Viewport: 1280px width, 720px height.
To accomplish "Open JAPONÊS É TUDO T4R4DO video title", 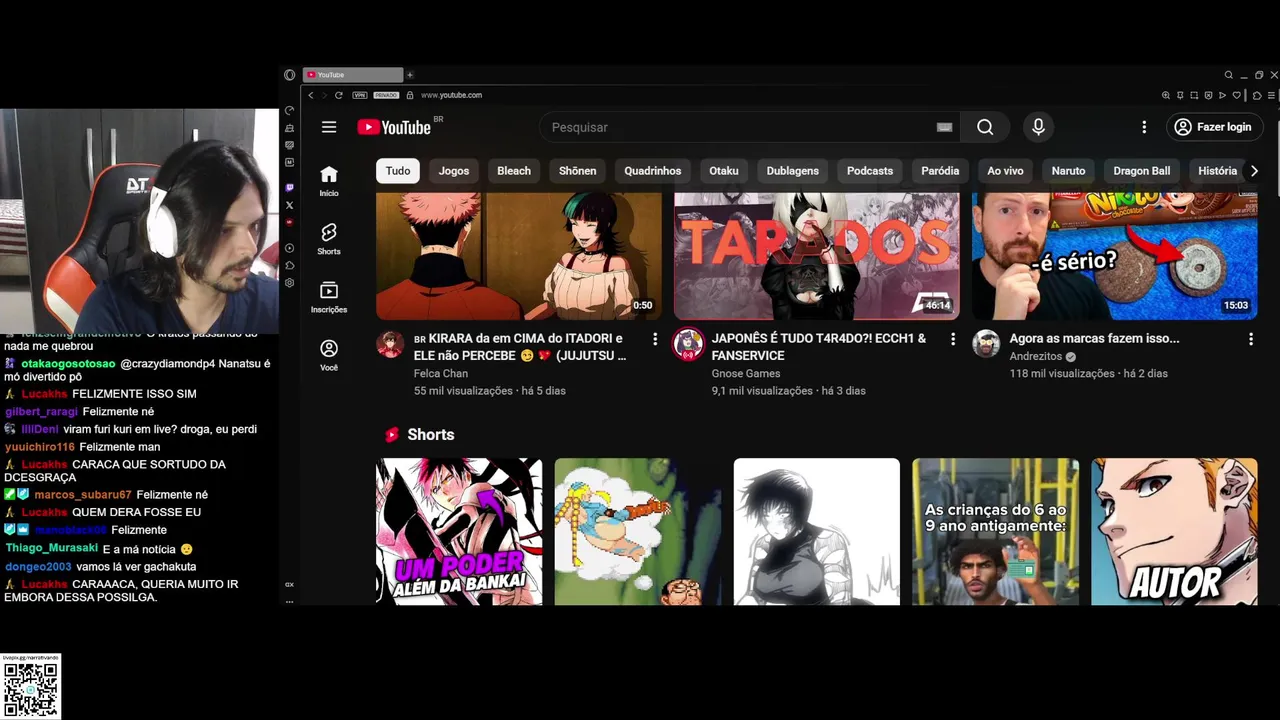I will 819,347.
